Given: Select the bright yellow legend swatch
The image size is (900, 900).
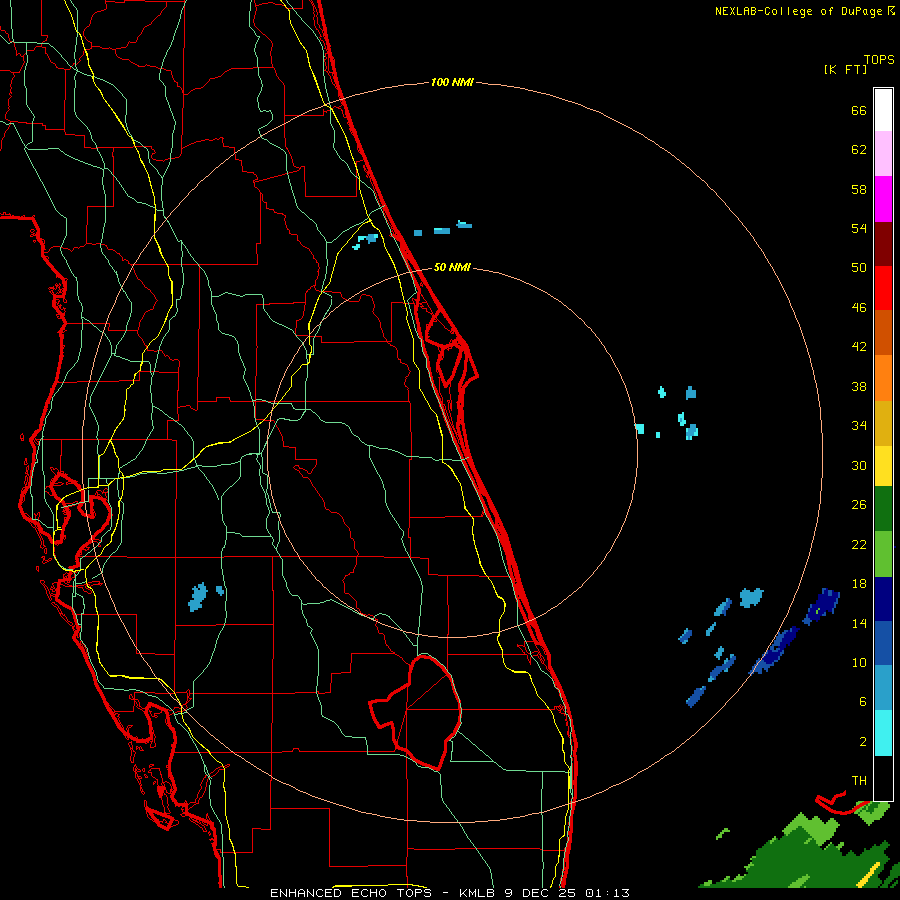Looking at the screenshot, I should pos(883,466).
